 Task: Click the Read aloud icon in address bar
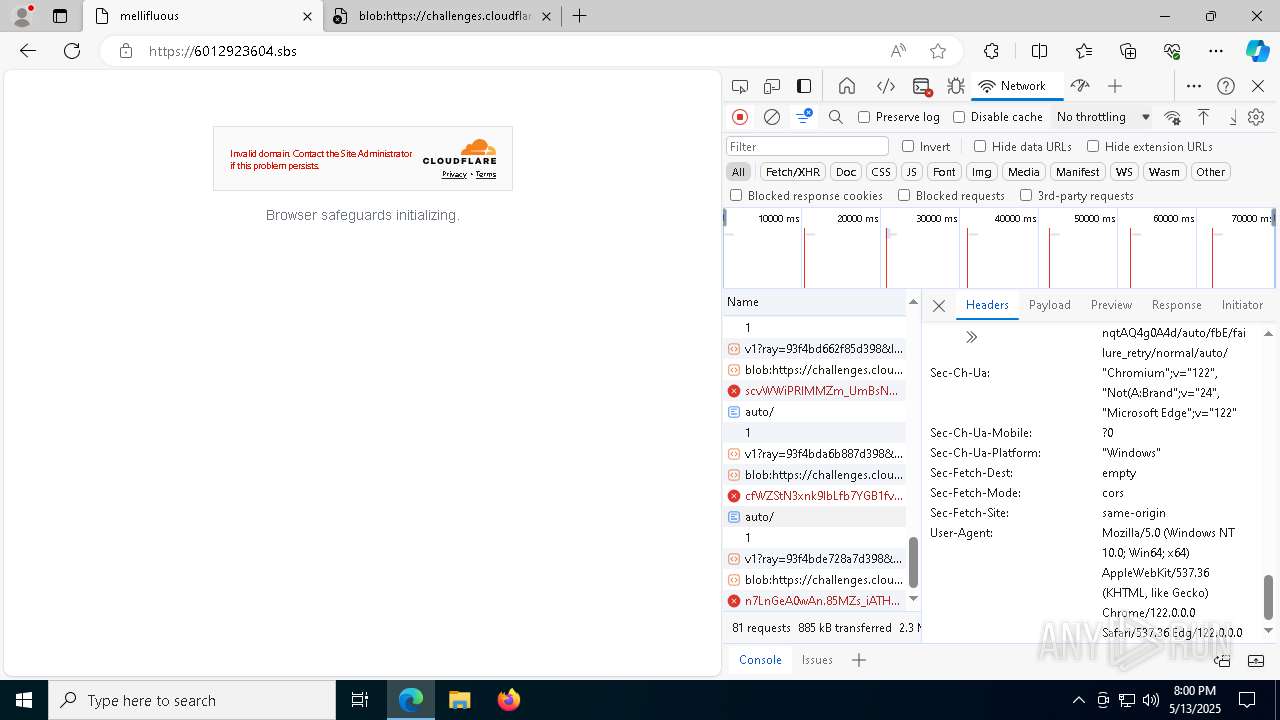tap(898, 51)
